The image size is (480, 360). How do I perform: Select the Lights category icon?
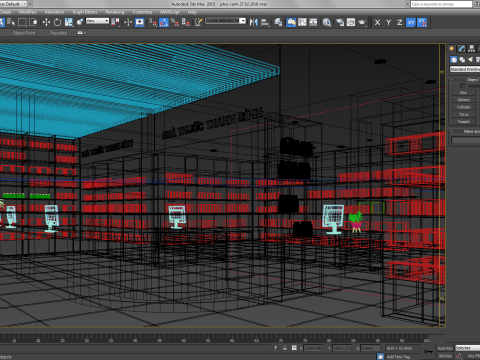(470, 60)
